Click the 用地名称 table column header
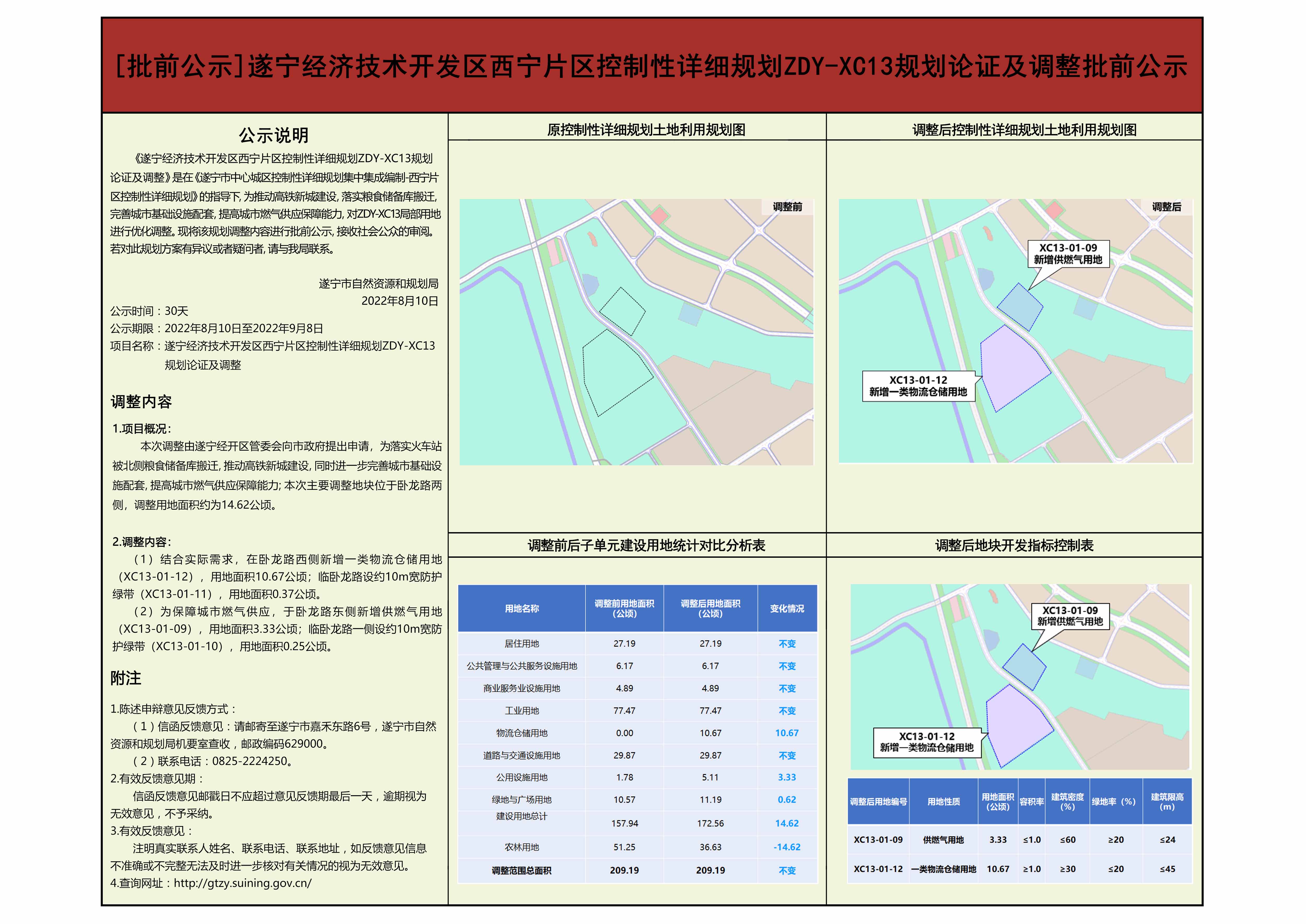Viewport: 1306px width, 924px height. click(522, 609)
